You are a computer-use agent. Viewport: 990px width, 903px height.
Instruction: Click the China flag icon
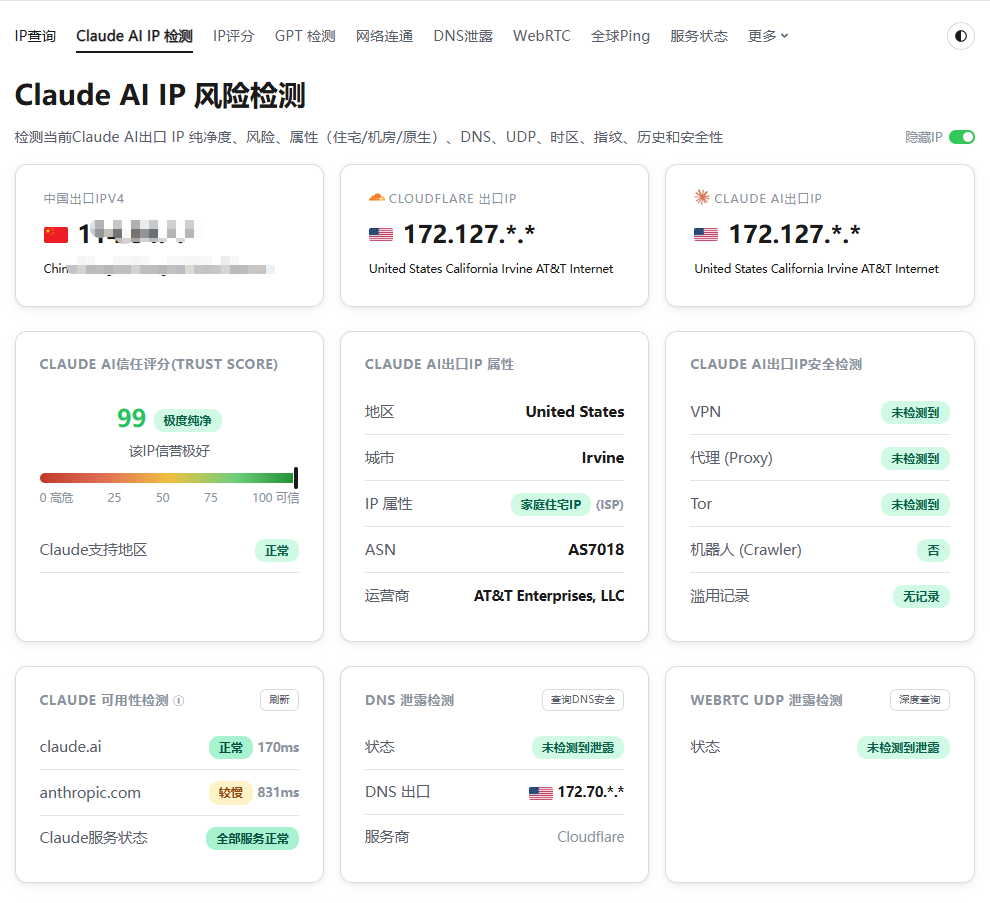56,235
